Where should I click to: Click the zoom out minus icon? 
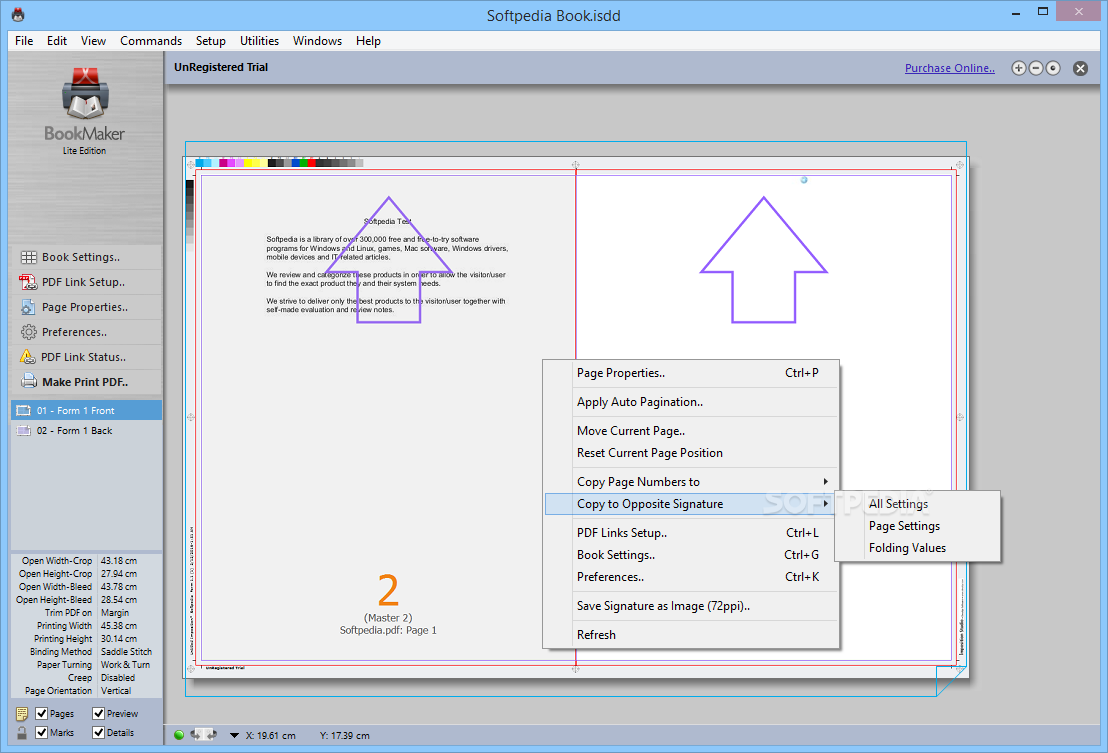click(x=1036, y=68)
